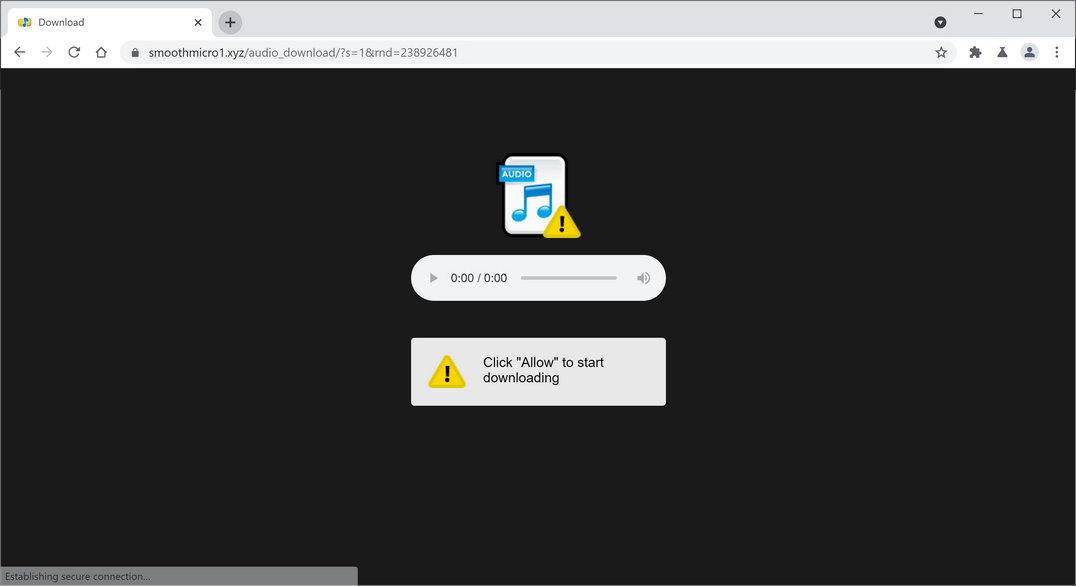View site info via the padlock icon
Screen dimensions: 1076x586
pyautogui.click(x=135, y=51)
